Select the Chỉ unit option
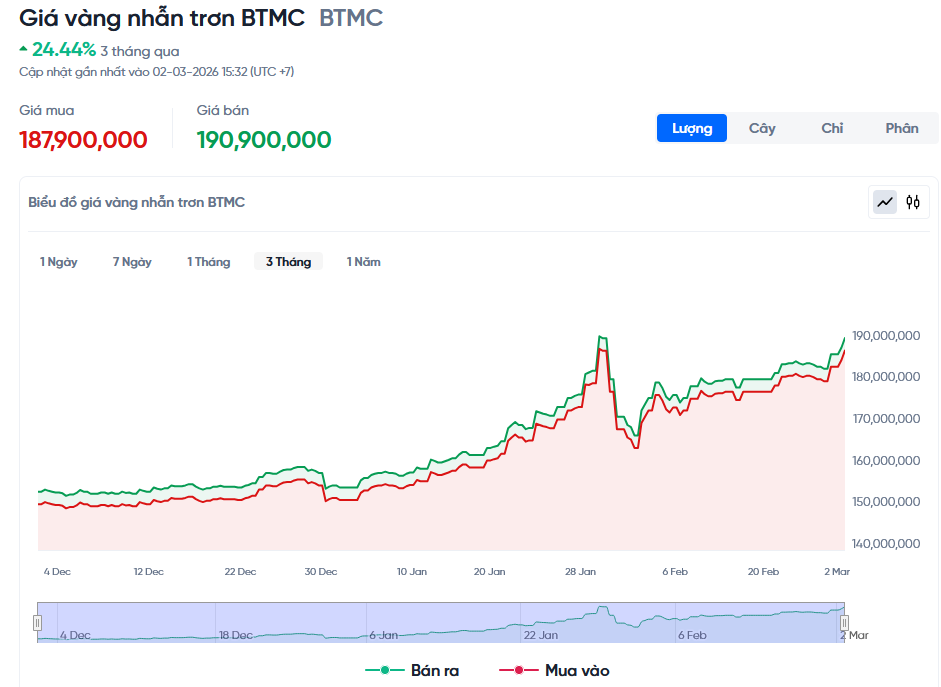This screenshot has width=941, height=687. (x=832, y=128)
